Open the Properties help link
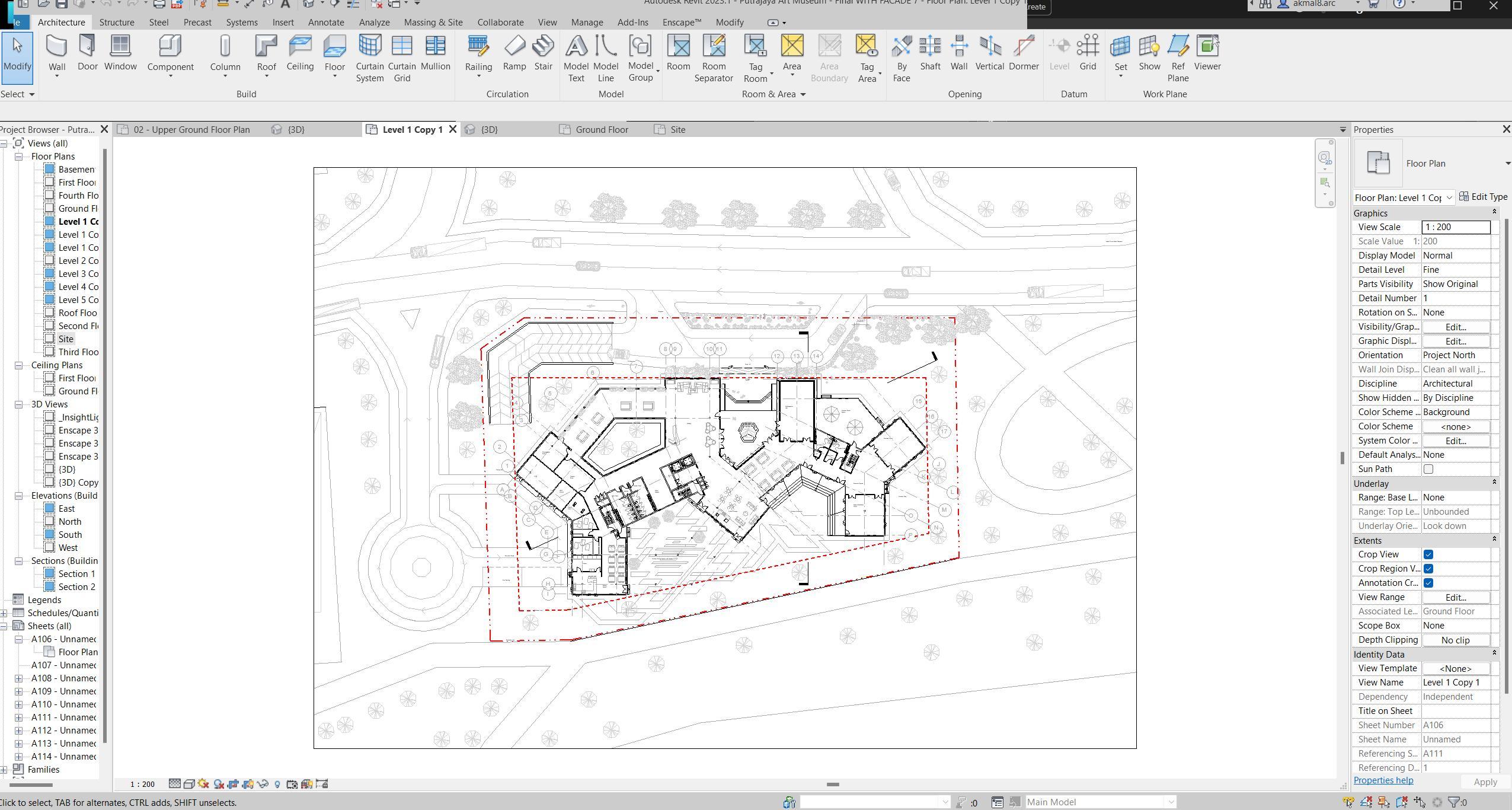Screen dimensions: 1512x810 tap(1383, 780)
